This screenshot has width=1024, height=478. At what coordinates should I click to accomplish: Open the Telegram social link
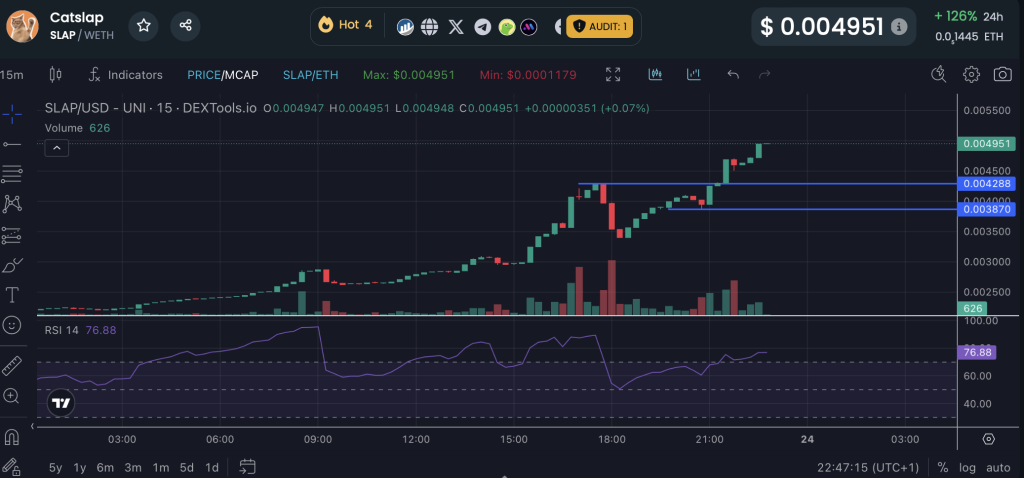483,27
